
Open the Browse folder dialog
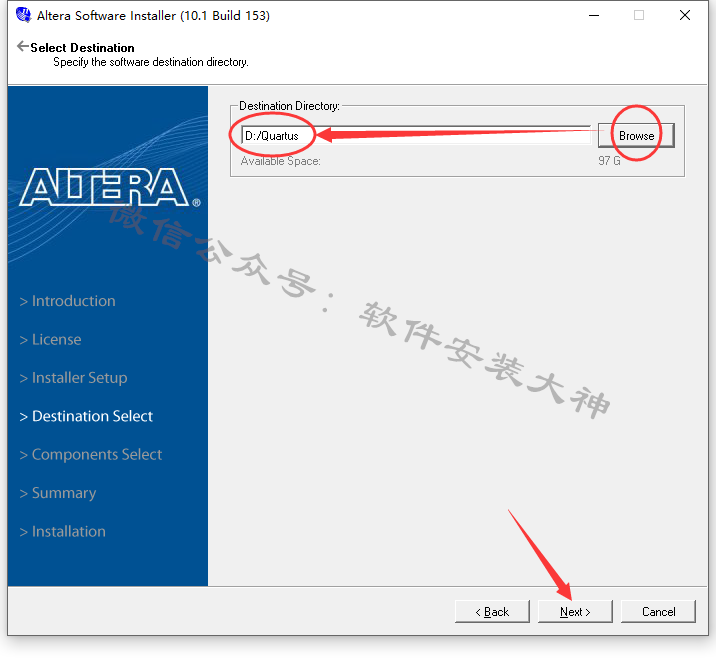tap(636, 135)
